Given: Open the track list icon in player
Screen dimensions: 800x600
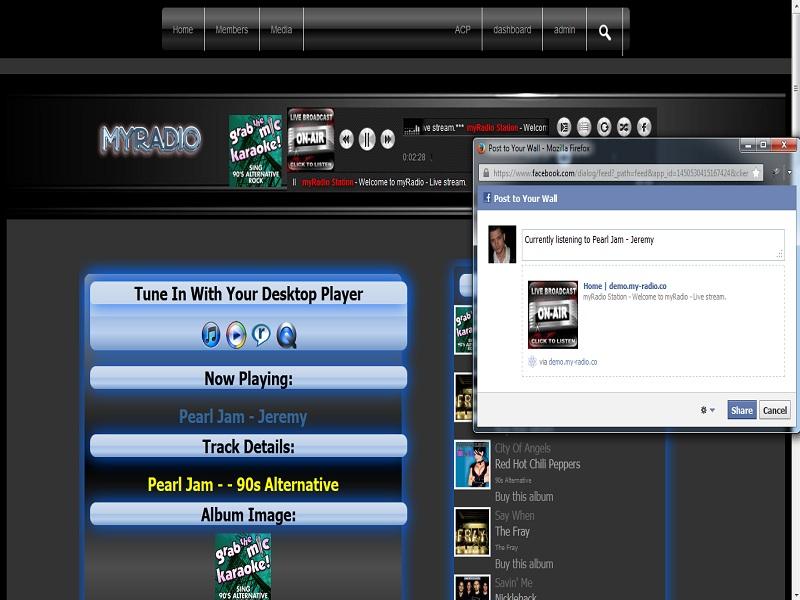Looking at the screenshot, I should [584, 127].
